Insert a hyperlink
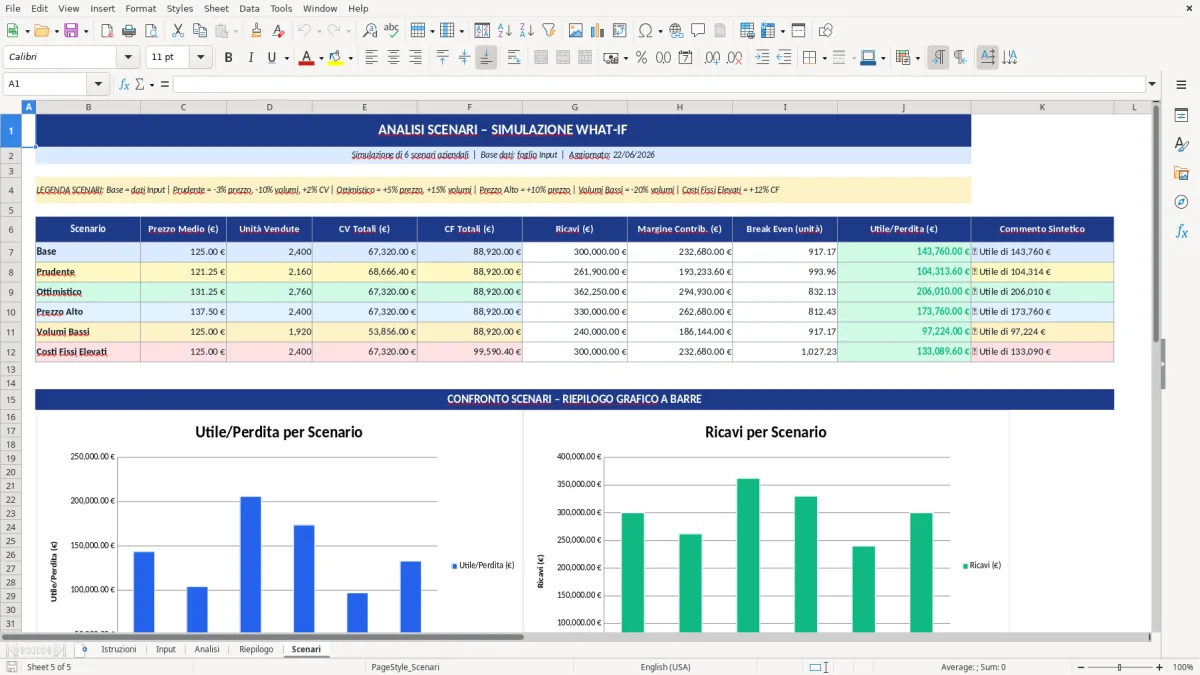Screen dimensions: 1200x675 click(676, 31)
